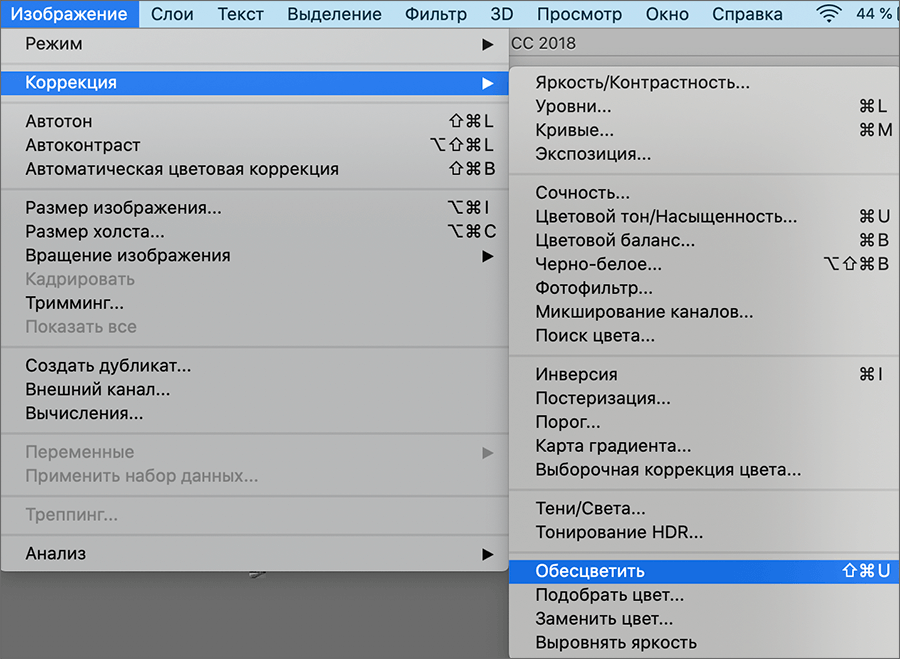
Task: Open the Справка menu
Action: pos(746,14)
